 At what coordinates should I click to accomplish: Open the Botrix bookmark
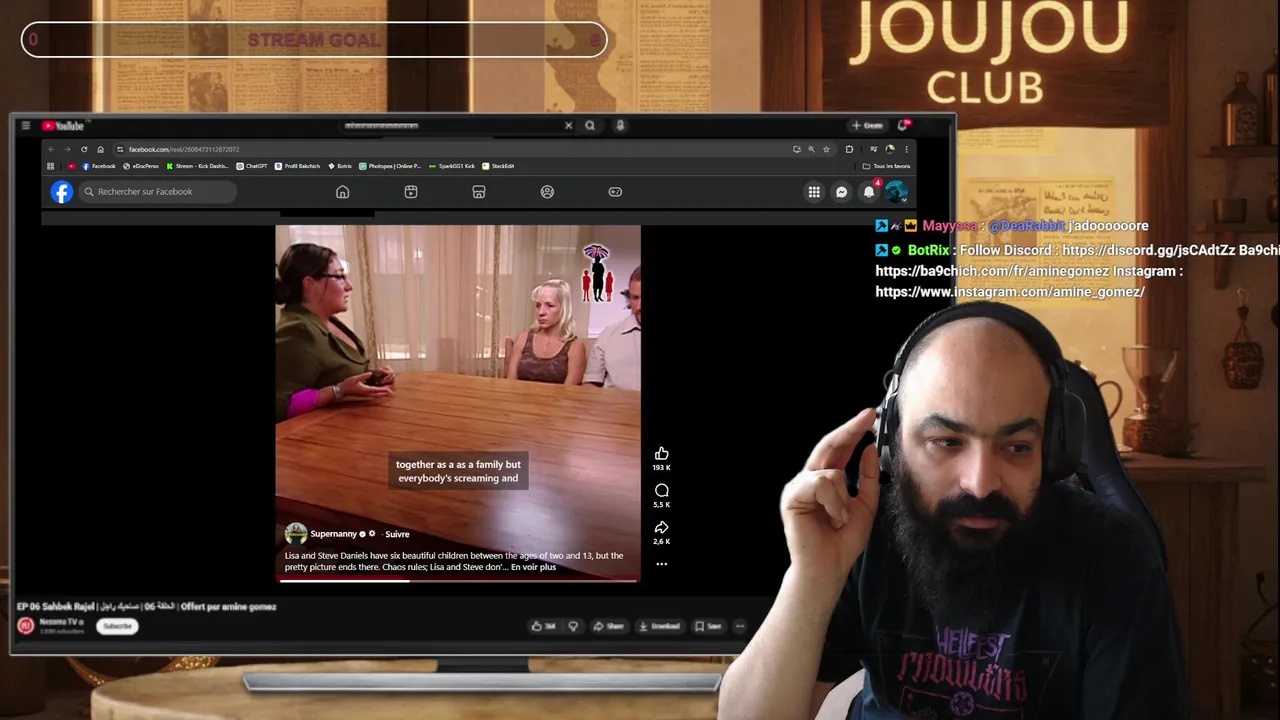(x=340, y=166)
